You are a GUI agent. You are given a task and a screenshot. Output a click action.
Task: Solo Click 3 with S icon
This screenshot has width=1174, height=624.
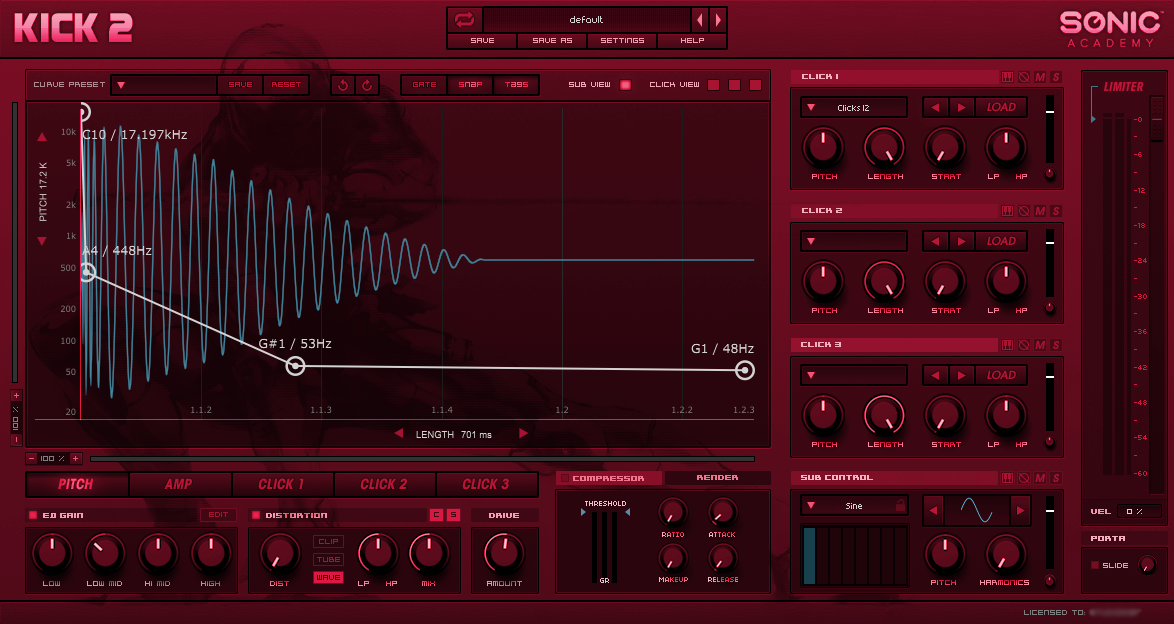(1056, 345)
